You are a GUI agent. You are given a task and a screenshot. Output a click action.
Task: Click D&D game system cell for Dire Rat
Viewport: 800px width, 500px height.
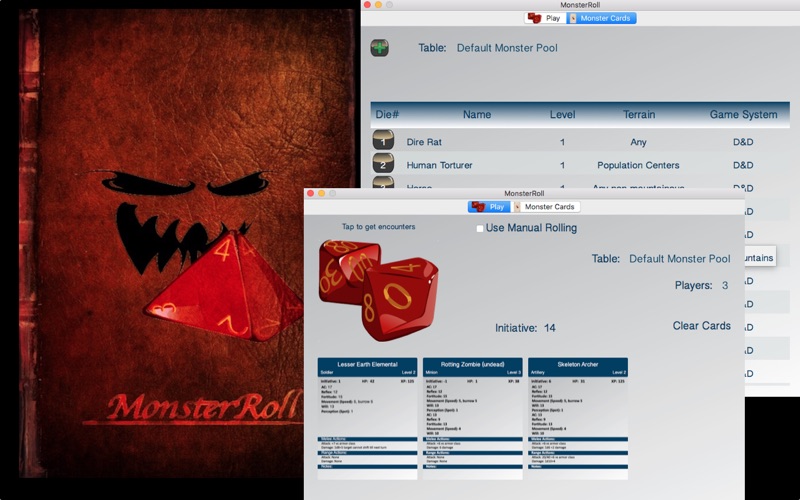point(743,142)
